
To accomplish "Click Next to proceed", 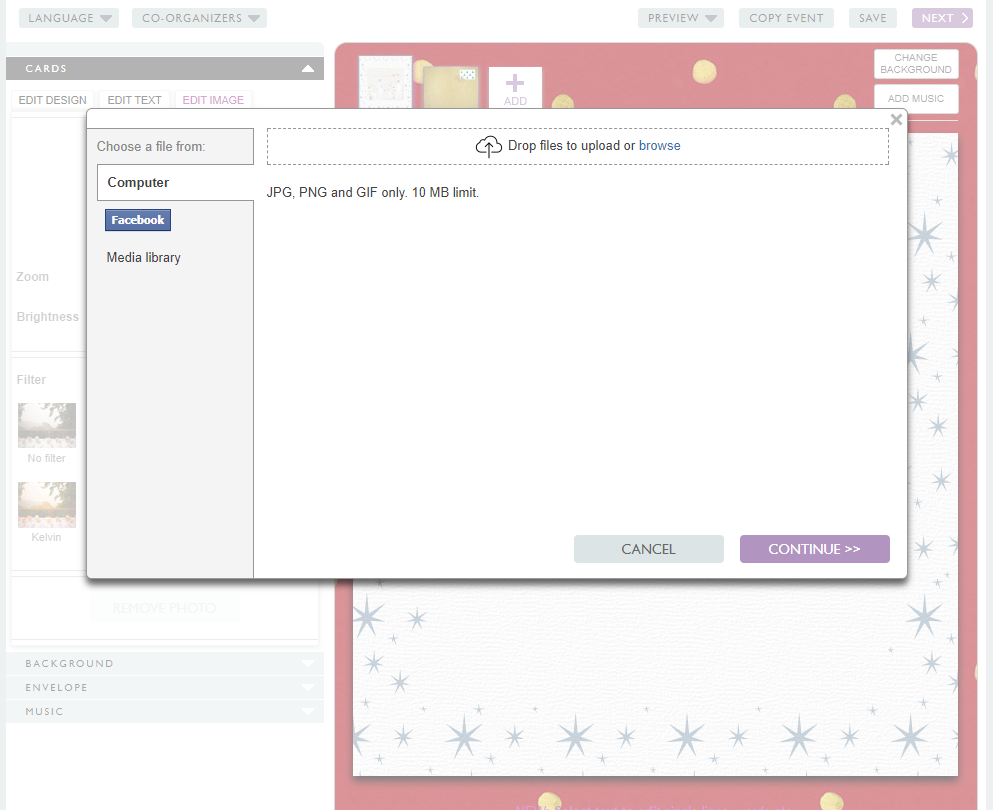I will click(x=941, y=18).
